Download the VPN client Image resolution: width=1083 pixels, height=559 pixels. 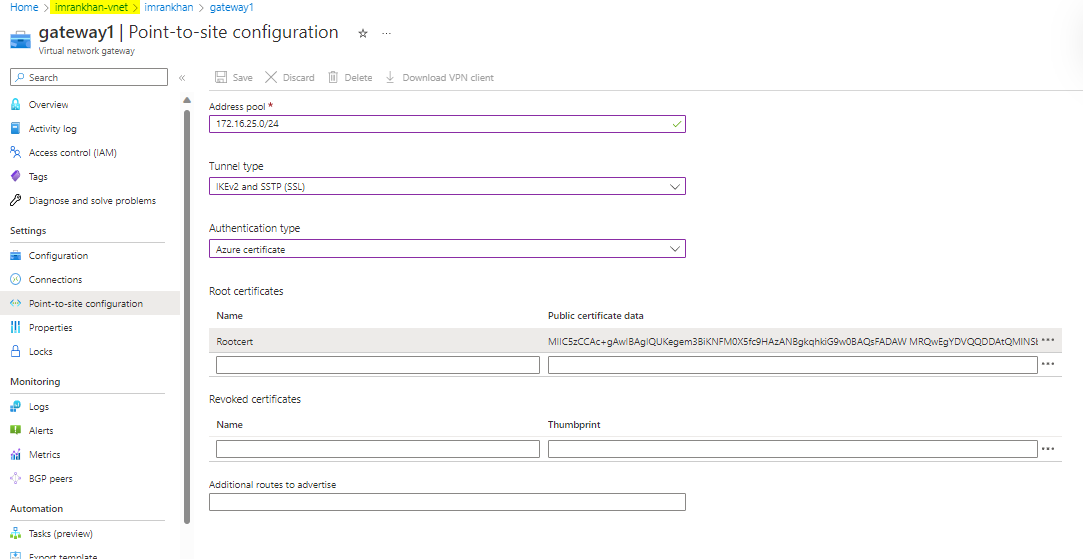440,77
